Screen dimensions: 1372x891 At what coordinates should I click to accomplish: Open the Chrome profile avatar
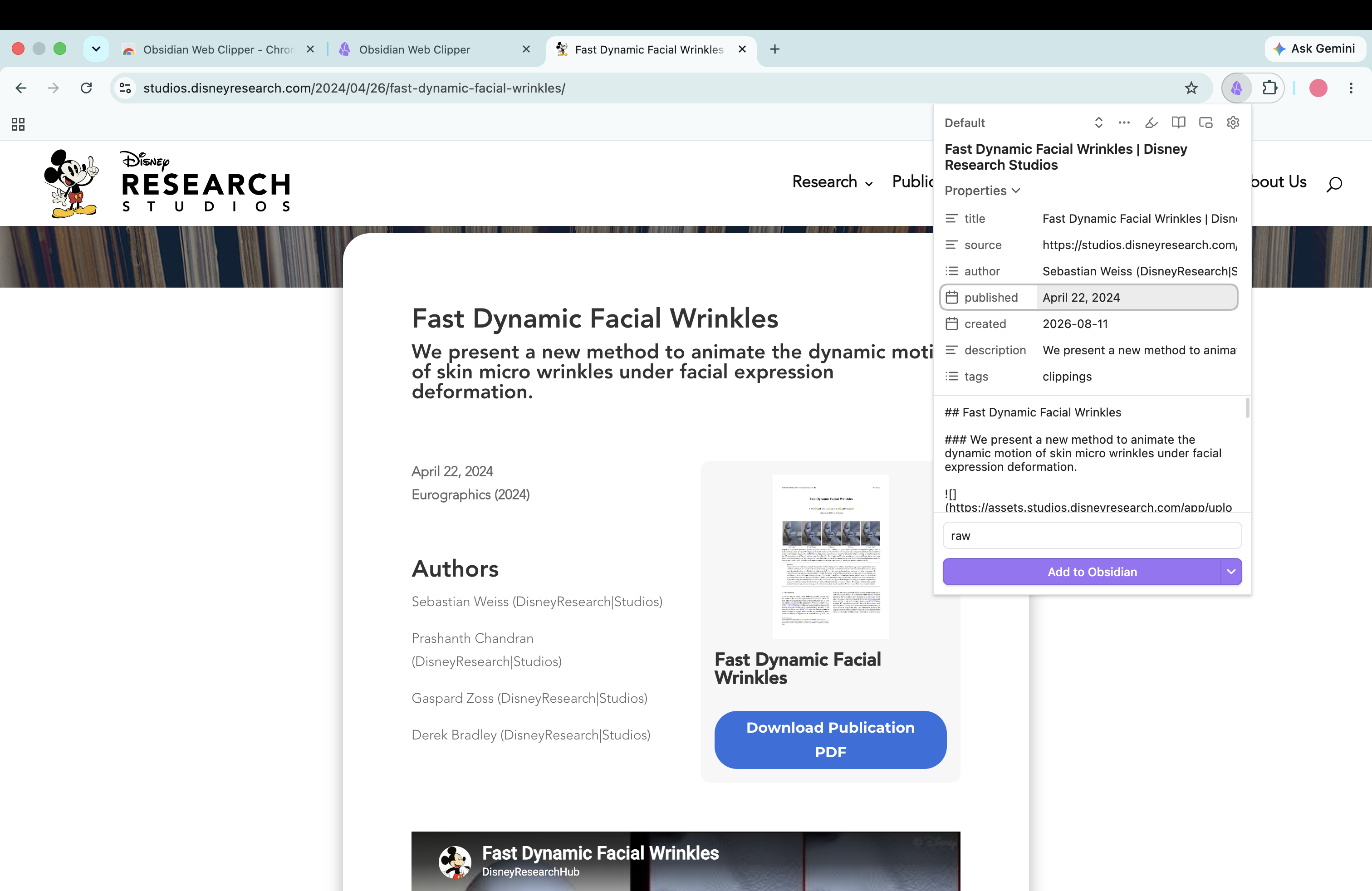pyautogui.click(x=1318, y=88)
